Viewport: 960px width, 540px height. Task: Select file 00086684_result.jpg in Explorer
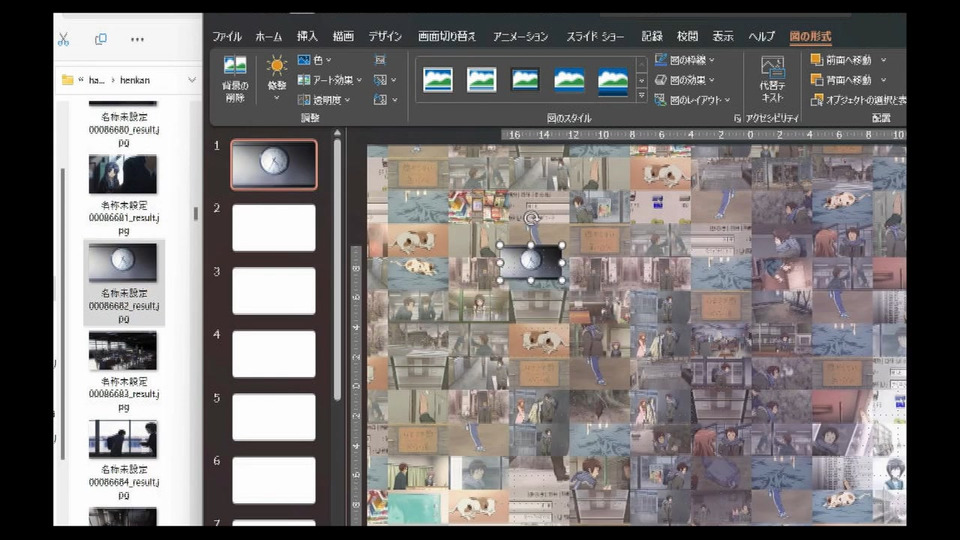click(x=123, y=459)
